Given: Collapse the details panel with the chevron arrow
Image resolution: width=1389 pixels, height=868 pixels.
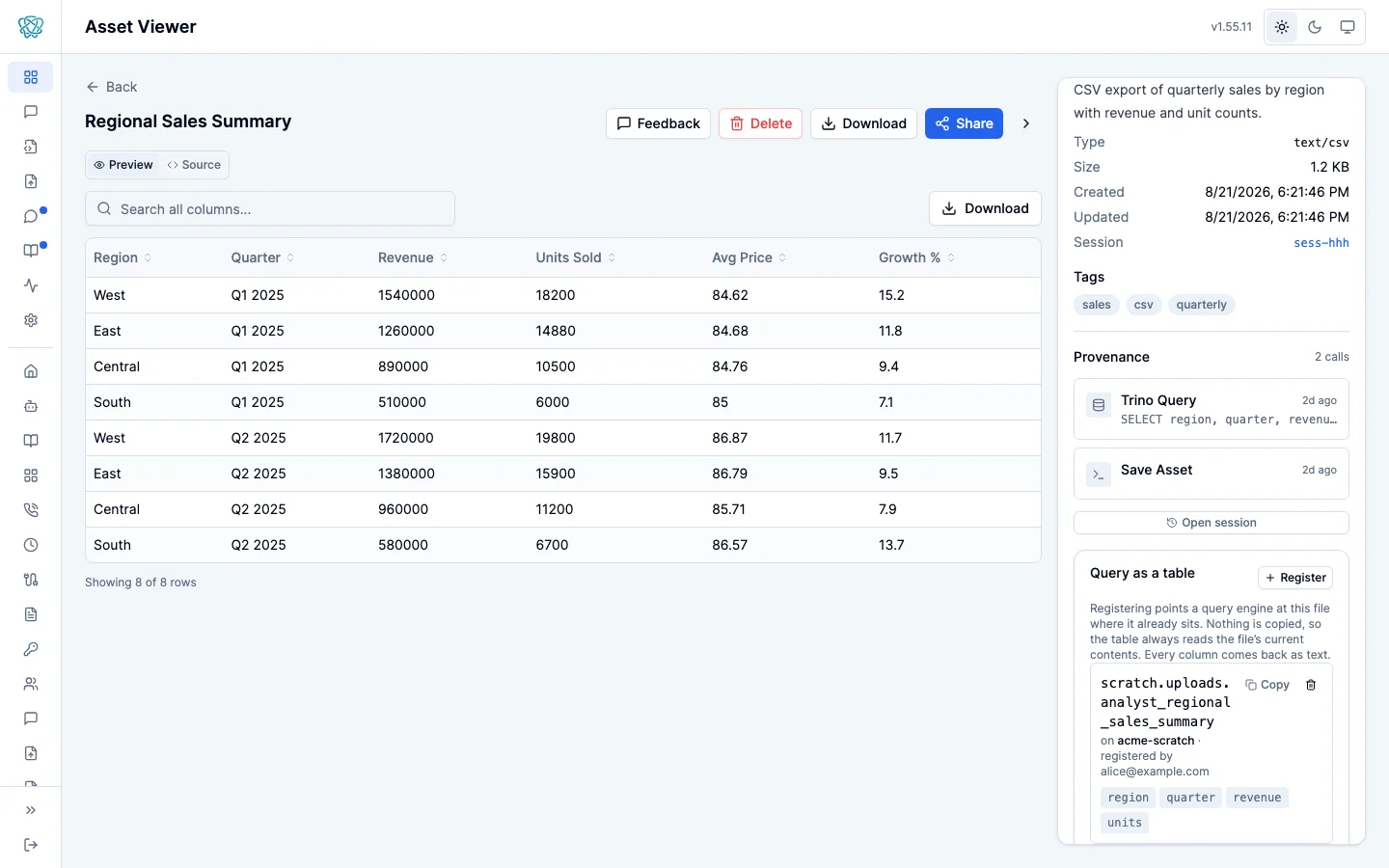Looking at the screenshot, I should pyautogui.click(x=1026, y=123).
